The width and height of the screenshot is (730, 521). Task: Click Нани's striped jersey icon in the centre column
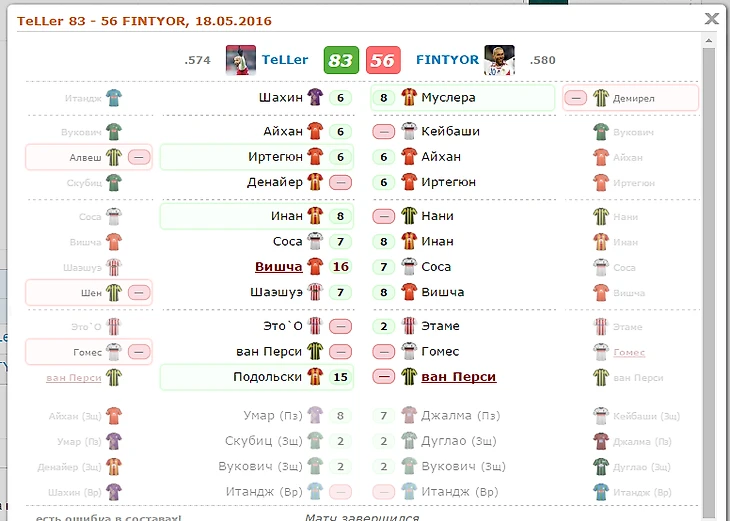(x=408, y=216)
